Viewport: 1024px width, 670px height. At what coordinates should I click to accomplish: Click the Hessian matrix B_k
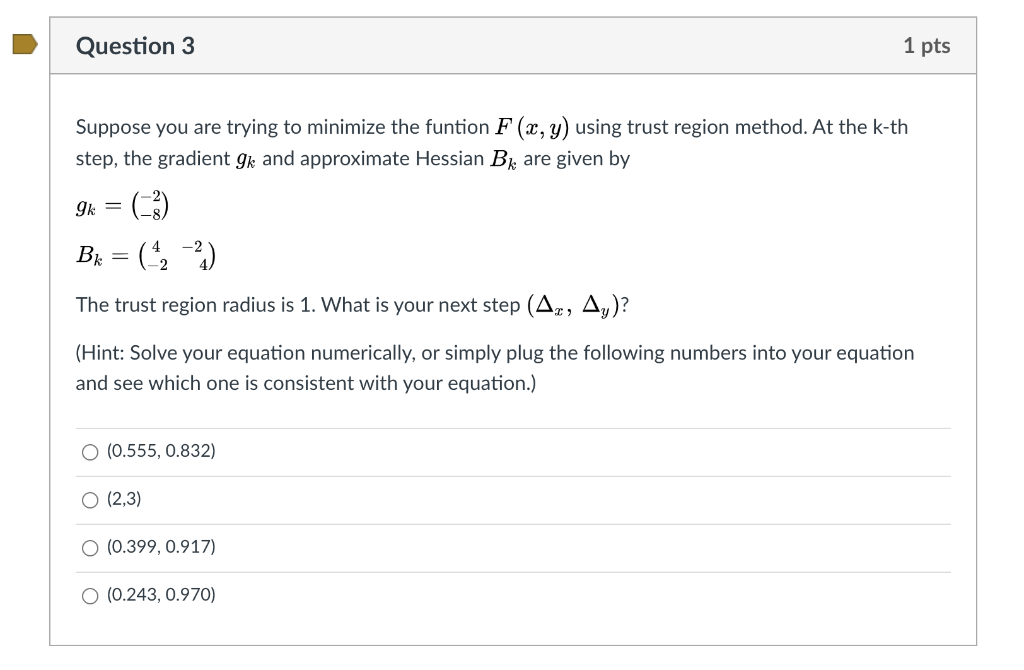coord(144,254)
